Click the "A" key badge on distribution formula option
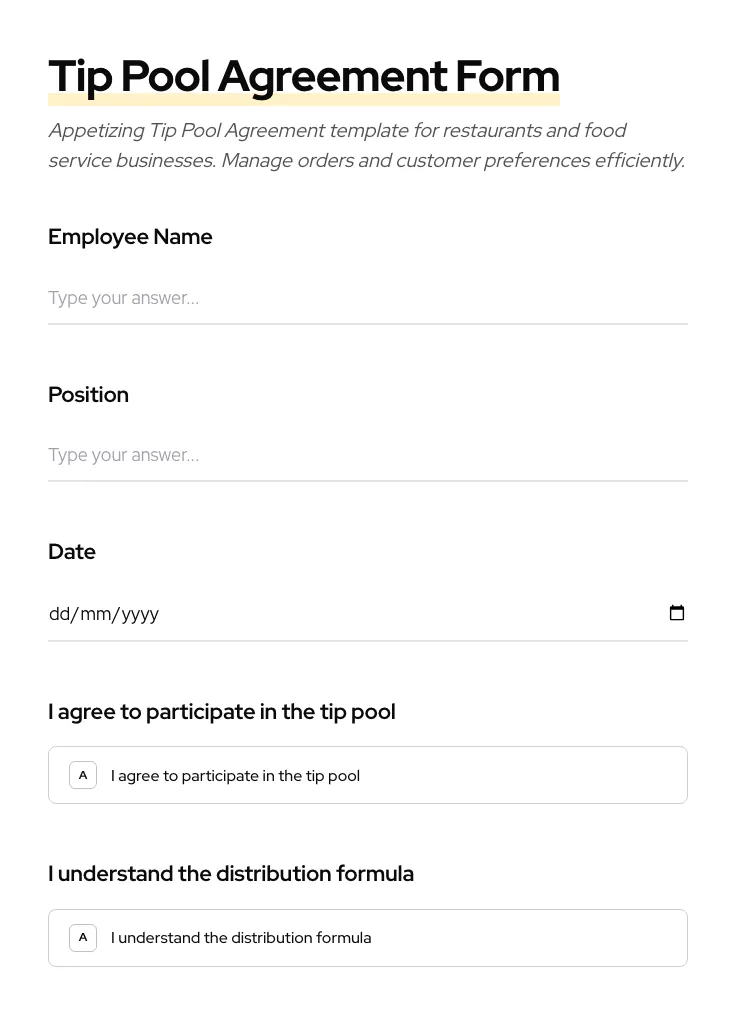Screen dimensions: 736x1024 pyautogui.click(x=83, y=937)
